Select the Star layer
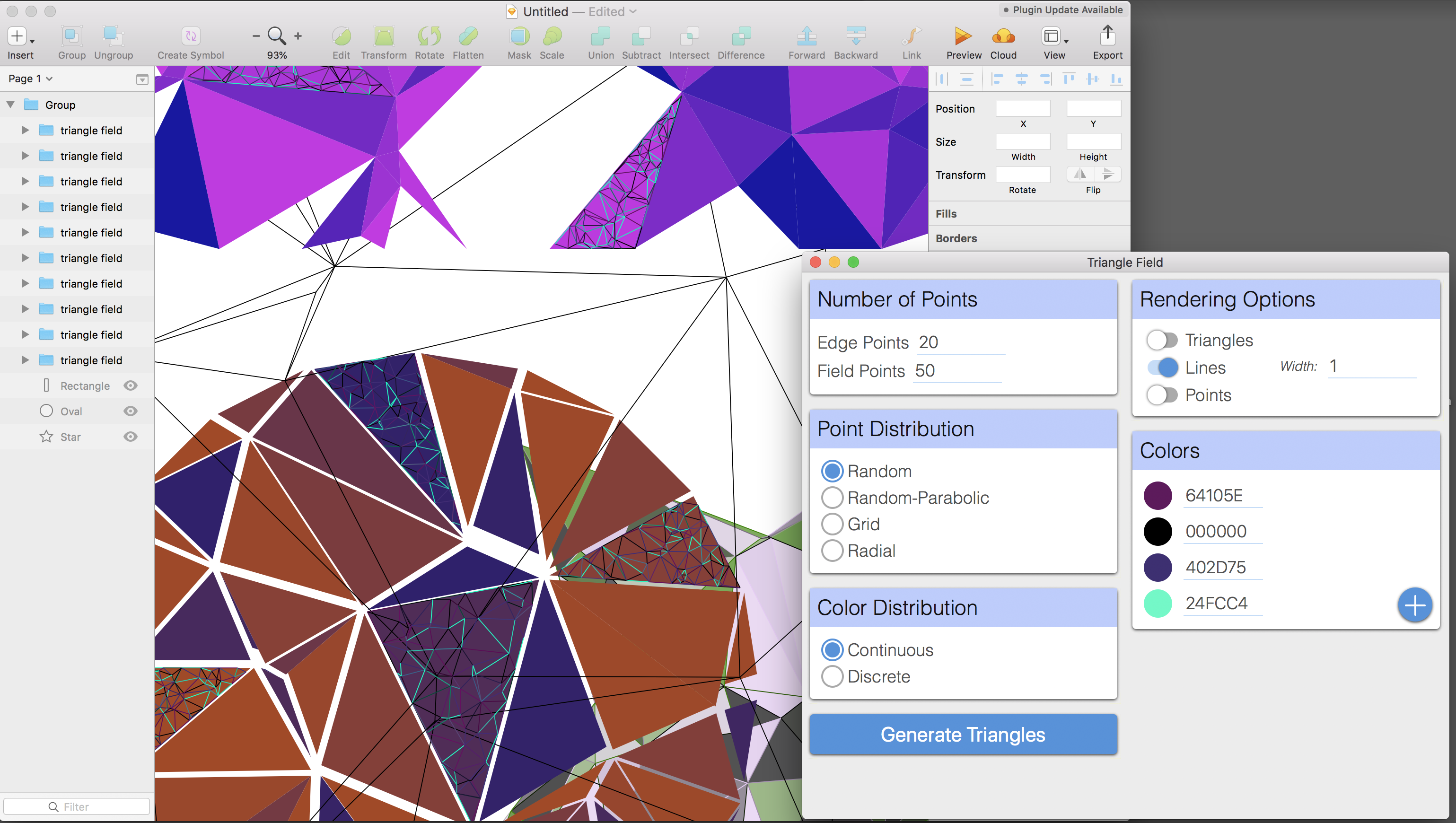Screen dimensions: 1456x823 point(78,437)
